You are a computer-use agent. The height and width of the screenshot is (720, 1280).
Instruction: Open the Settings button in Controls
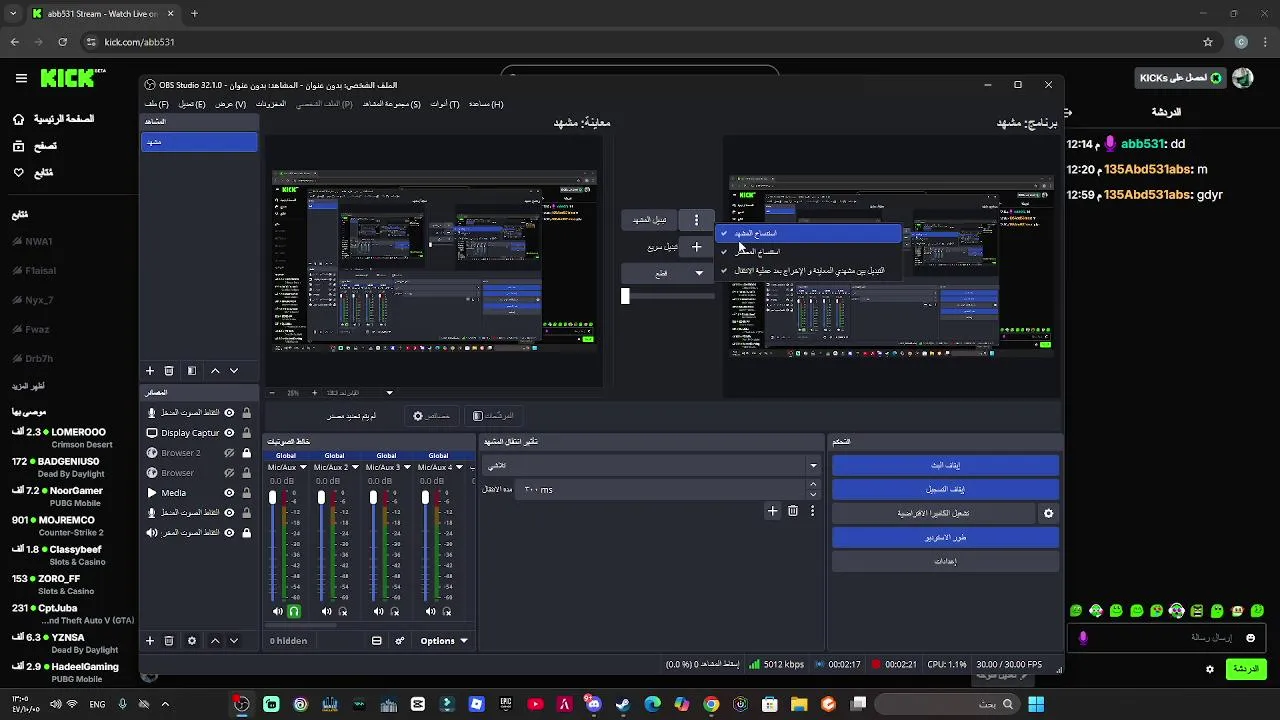[x=945, y=561]
